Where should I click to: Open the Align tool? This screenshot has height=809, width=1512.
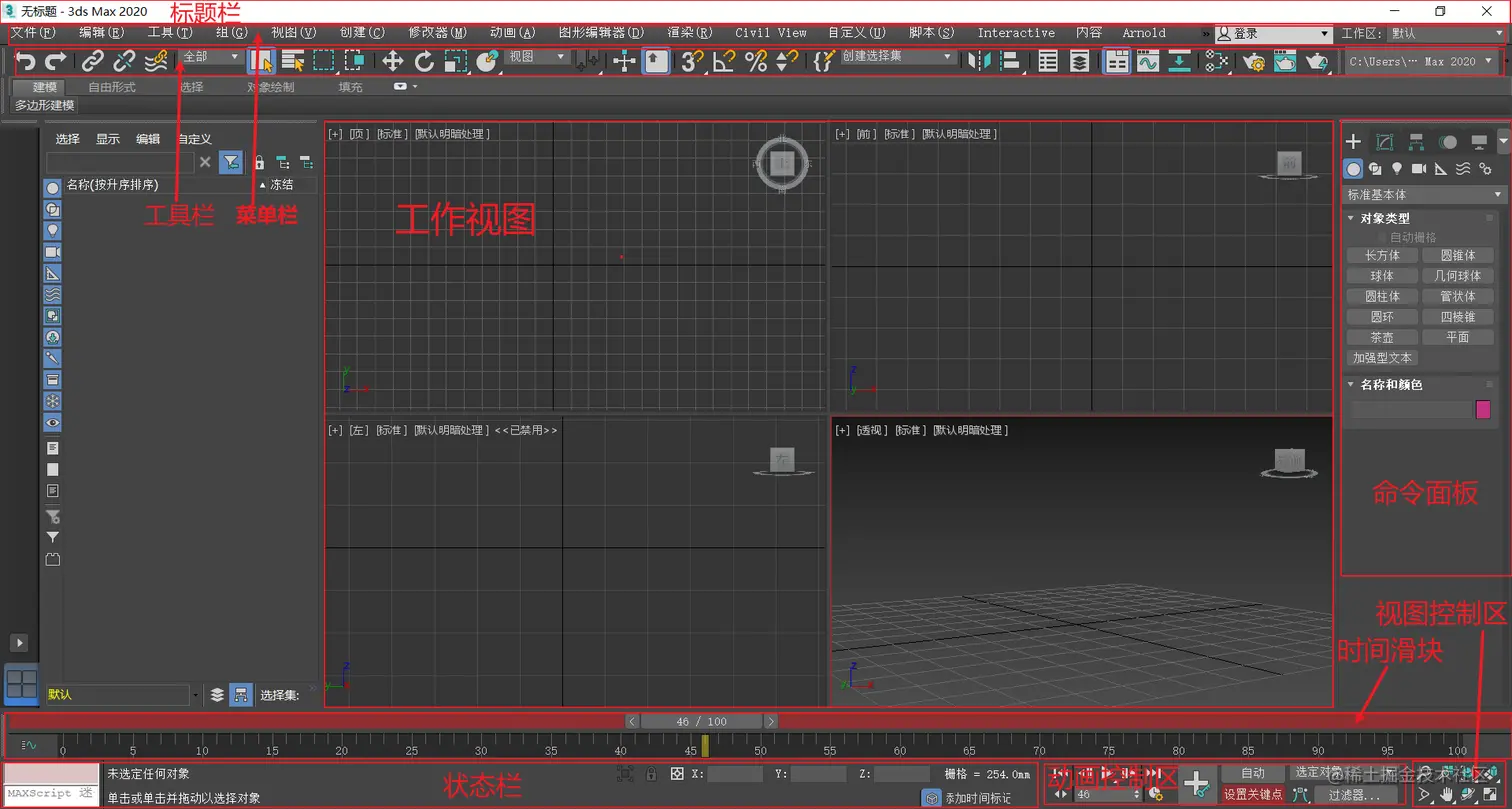[x=1011, y=62]
